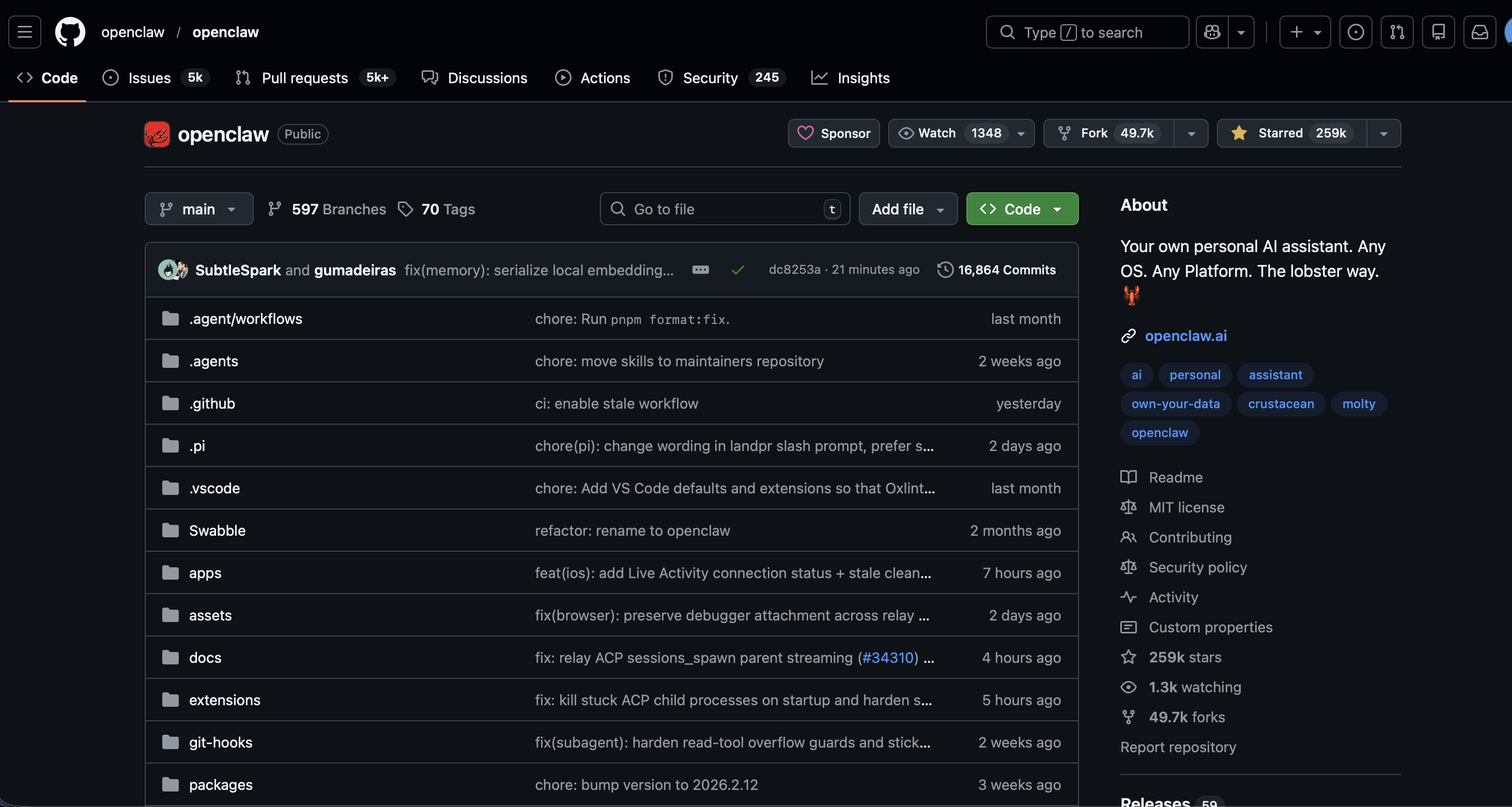Open the hamburger navigation menu
The height and width of the screenshot is (807, 1512).
click(x=25, y=32)
